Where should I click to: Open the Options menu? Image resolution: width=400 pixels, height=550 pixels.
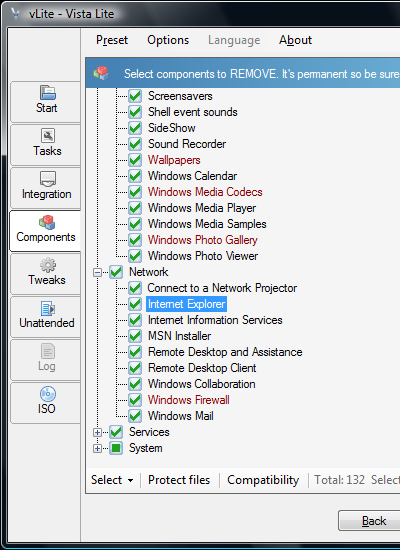168,40
